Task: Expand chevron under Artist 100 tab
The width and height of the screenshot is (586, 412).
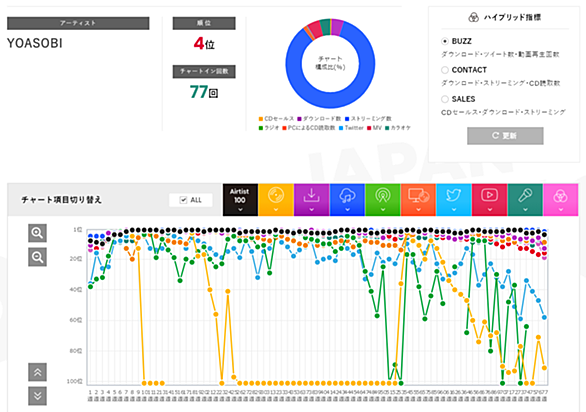Action: click(240, 210)
